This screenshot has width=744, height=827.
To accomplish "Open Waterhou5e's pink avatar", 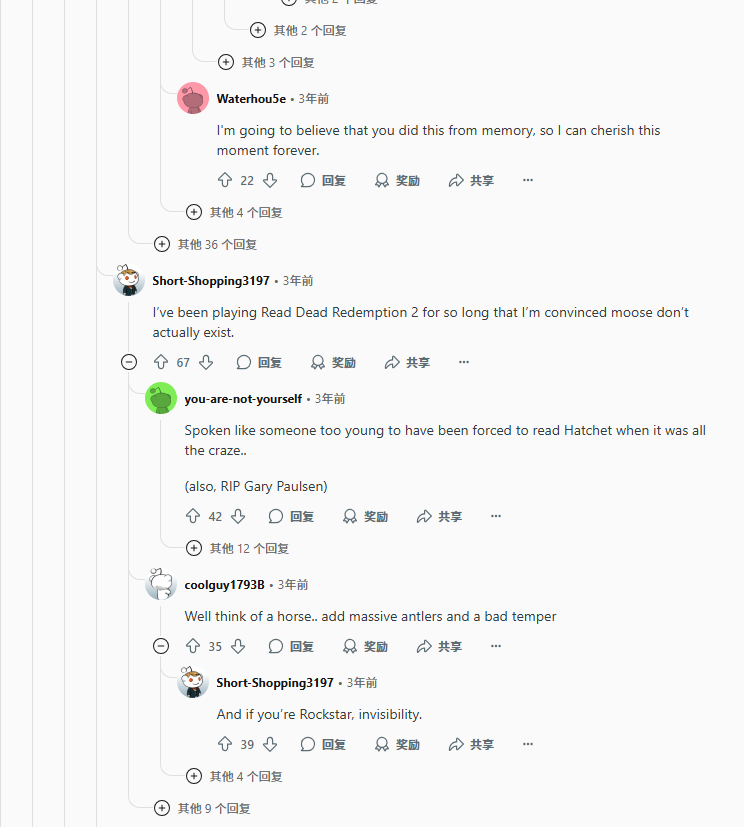I will point(193,99).
